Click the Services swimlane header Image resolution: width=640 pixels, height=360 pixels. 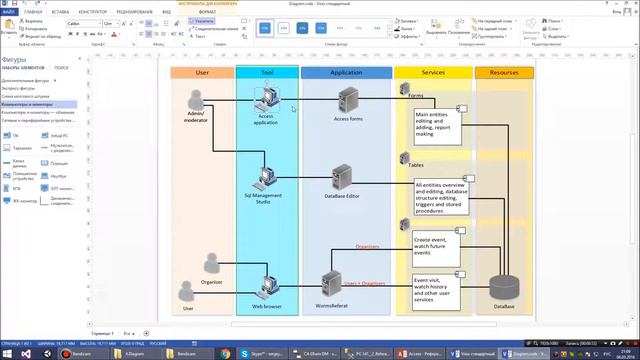[x=433, y=73]
